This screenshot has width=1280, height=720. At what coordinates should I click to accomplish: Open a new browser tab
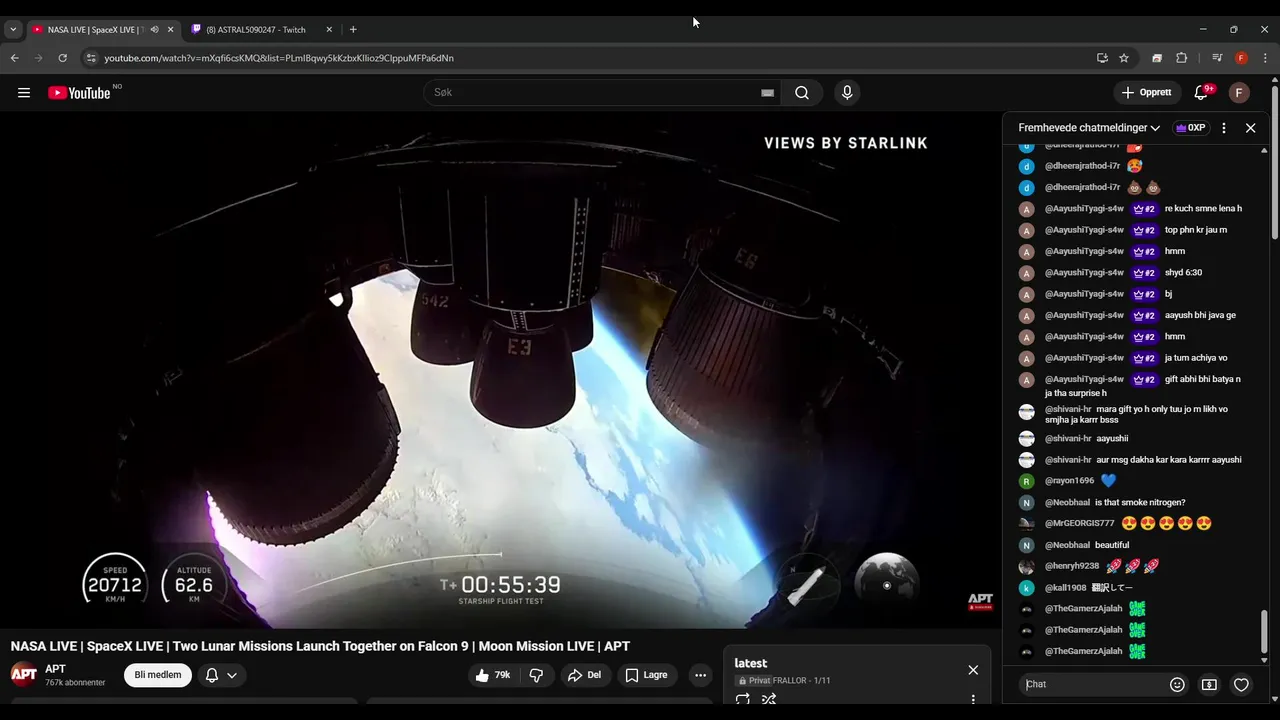tap(353, 30)
